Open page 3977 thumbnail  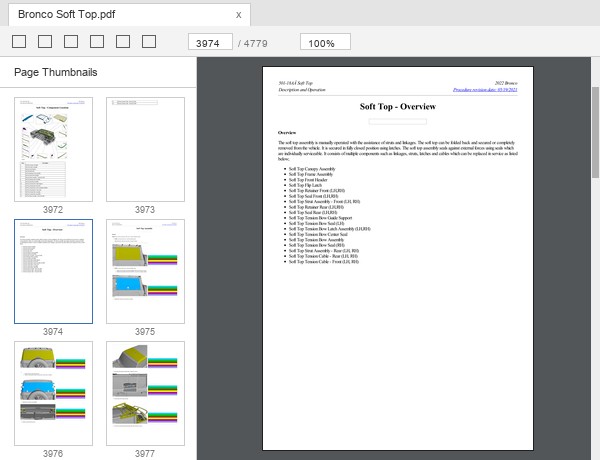(x=145, y=393)
